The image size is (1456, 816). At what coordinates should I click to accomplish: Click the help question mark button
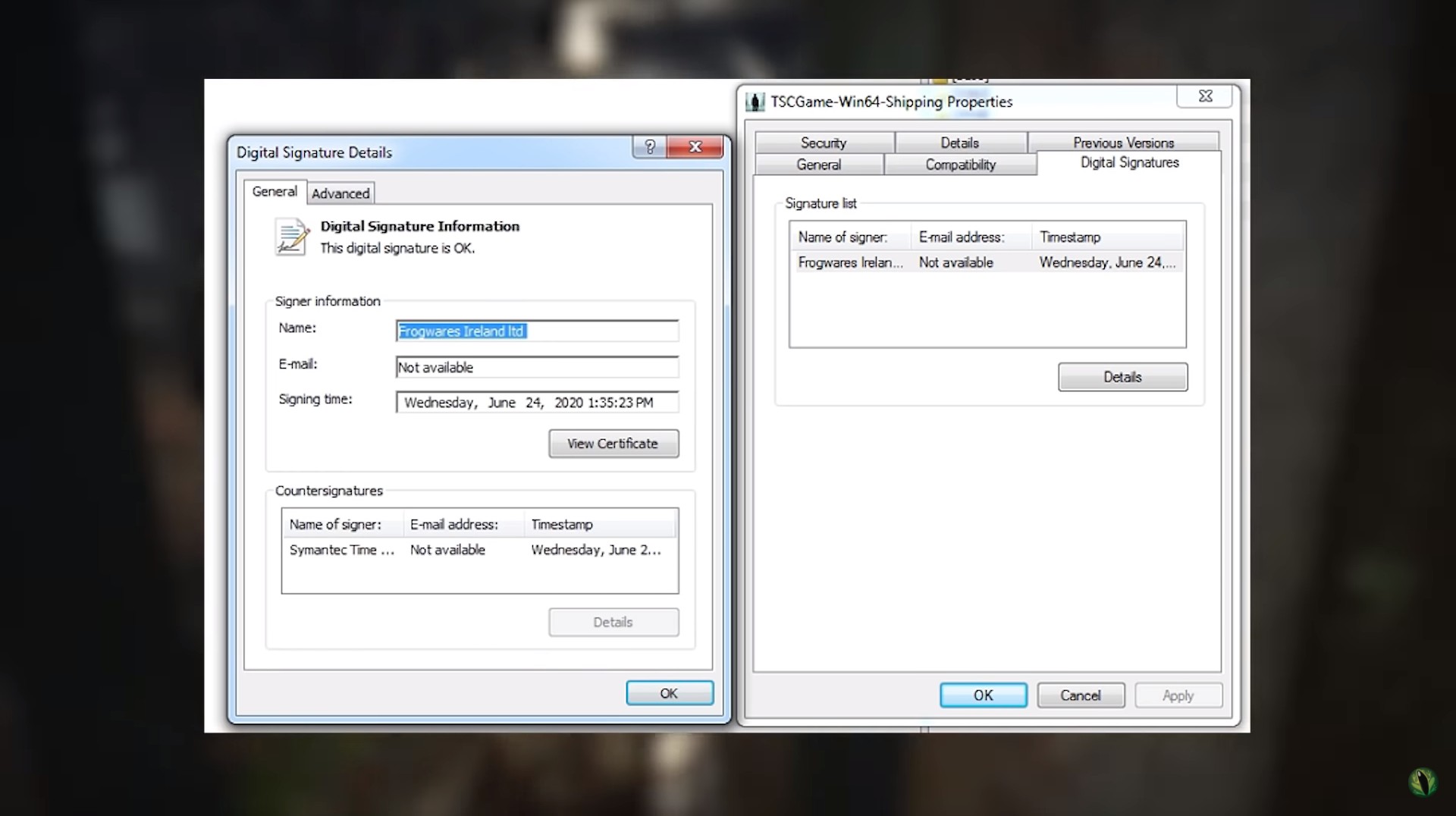650,146
